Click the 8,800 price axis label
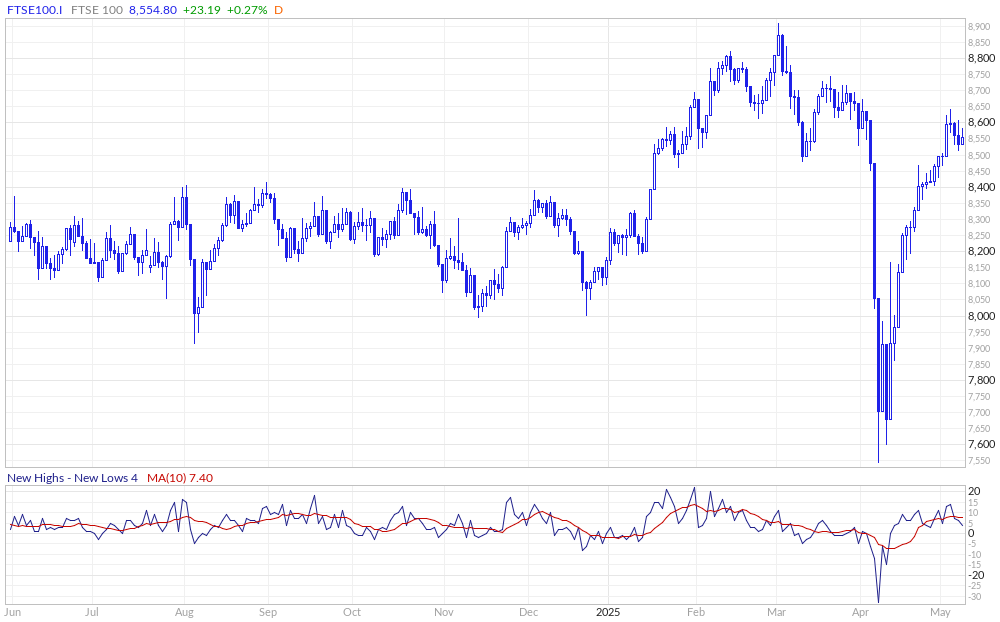The height and width of the screenshot is (622, 1000). 982,58
